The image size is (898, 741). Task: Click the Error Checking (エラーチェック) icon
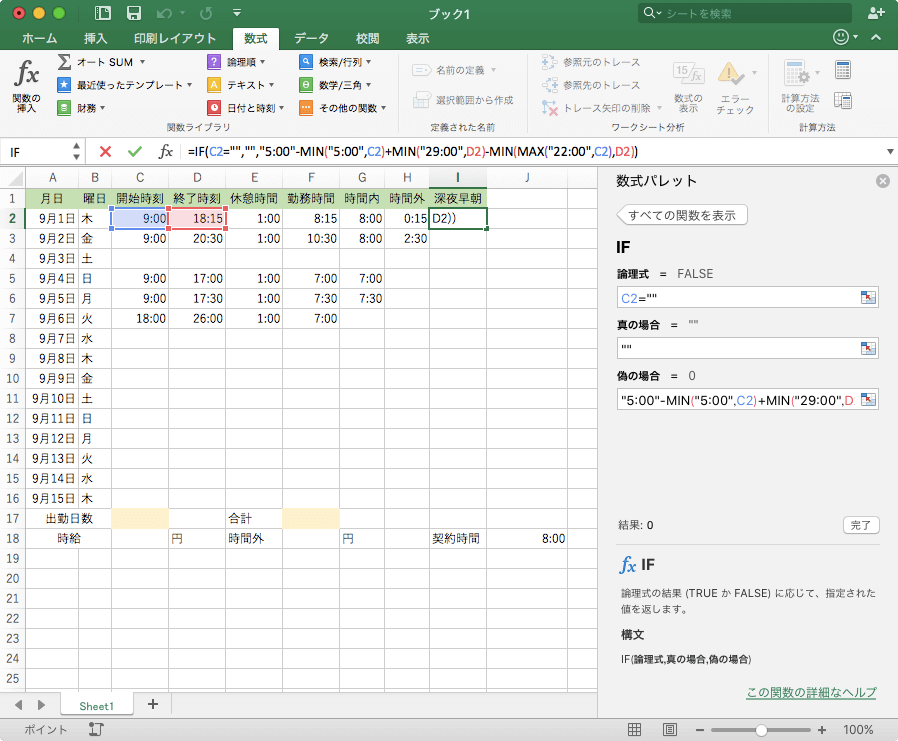pos(731,74)
